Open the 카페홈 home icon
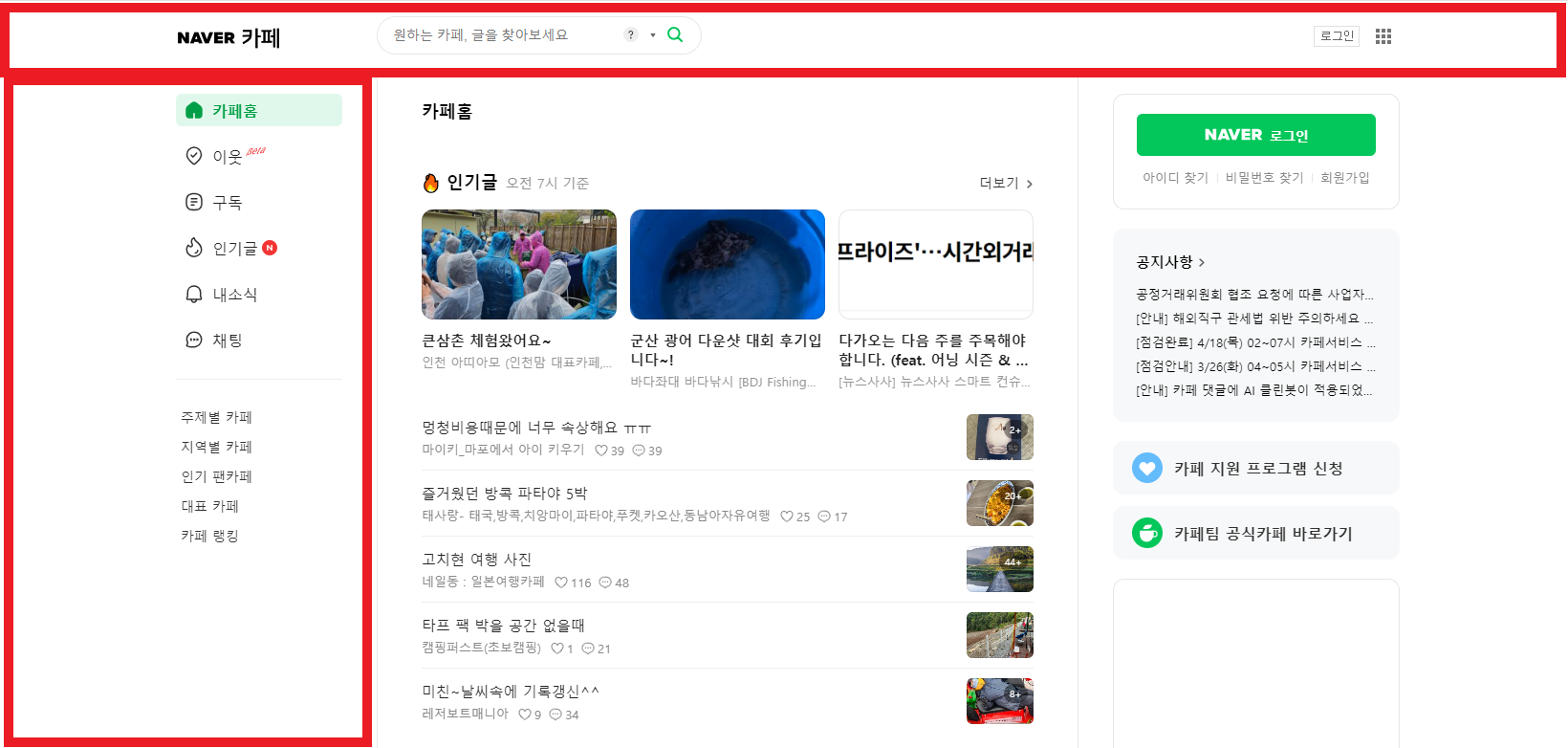 (194, 110)
